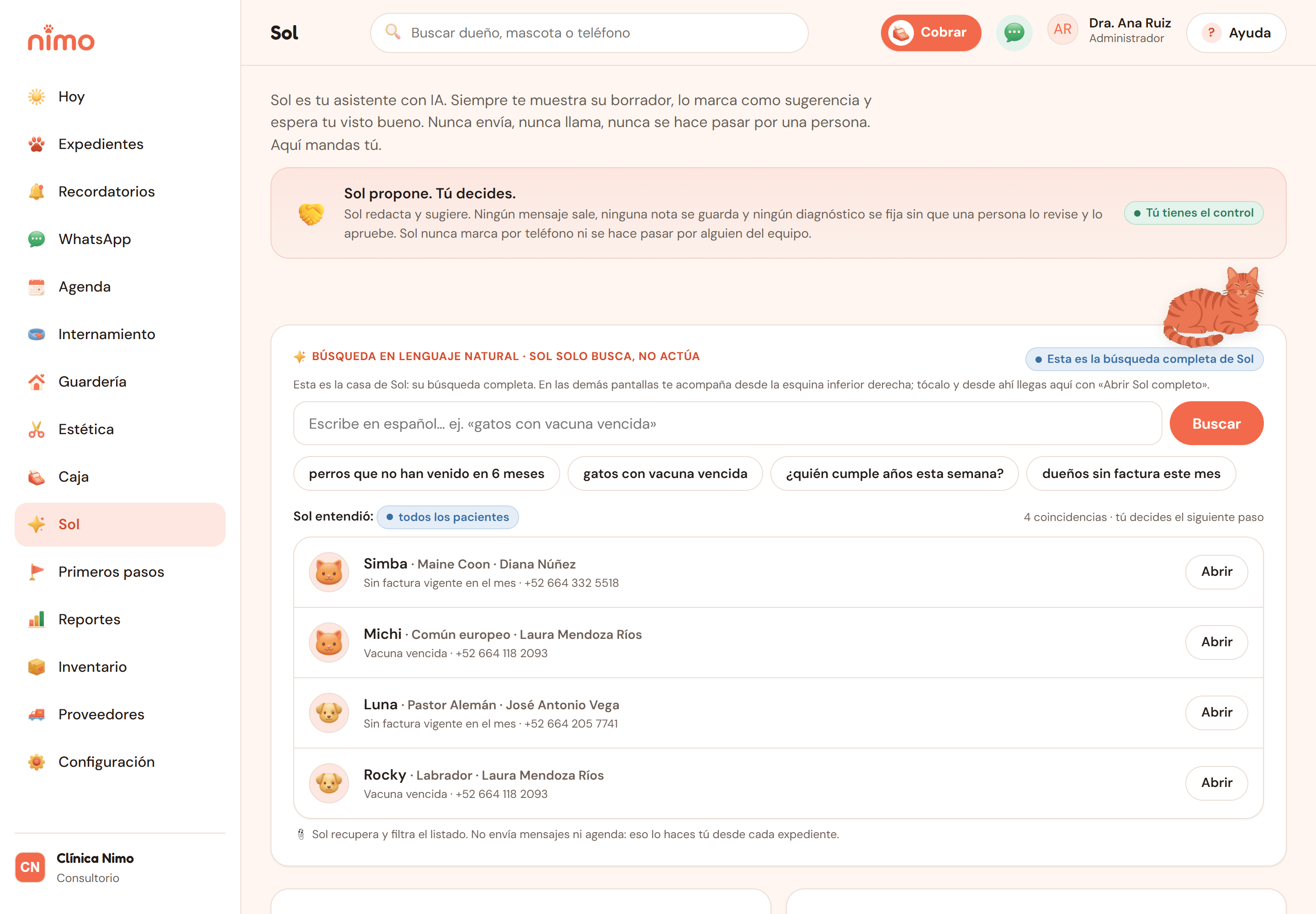1316x914 pixels.
Task: Open Simba's record with Abrir
Action: pyautogui.click(x=1216, y=572)
